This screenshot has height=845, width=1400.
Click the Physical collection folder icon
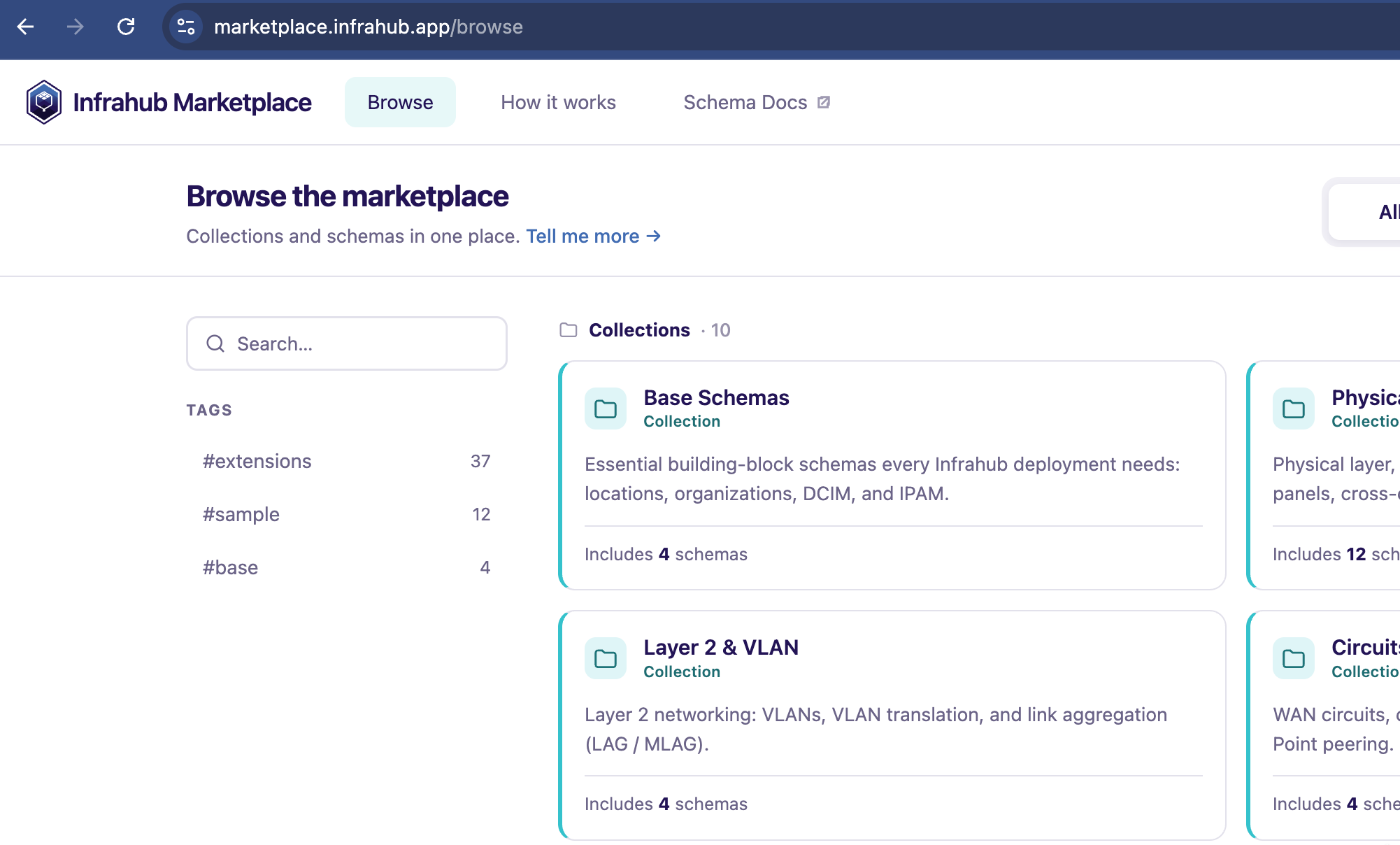(x=1294, y=409)
